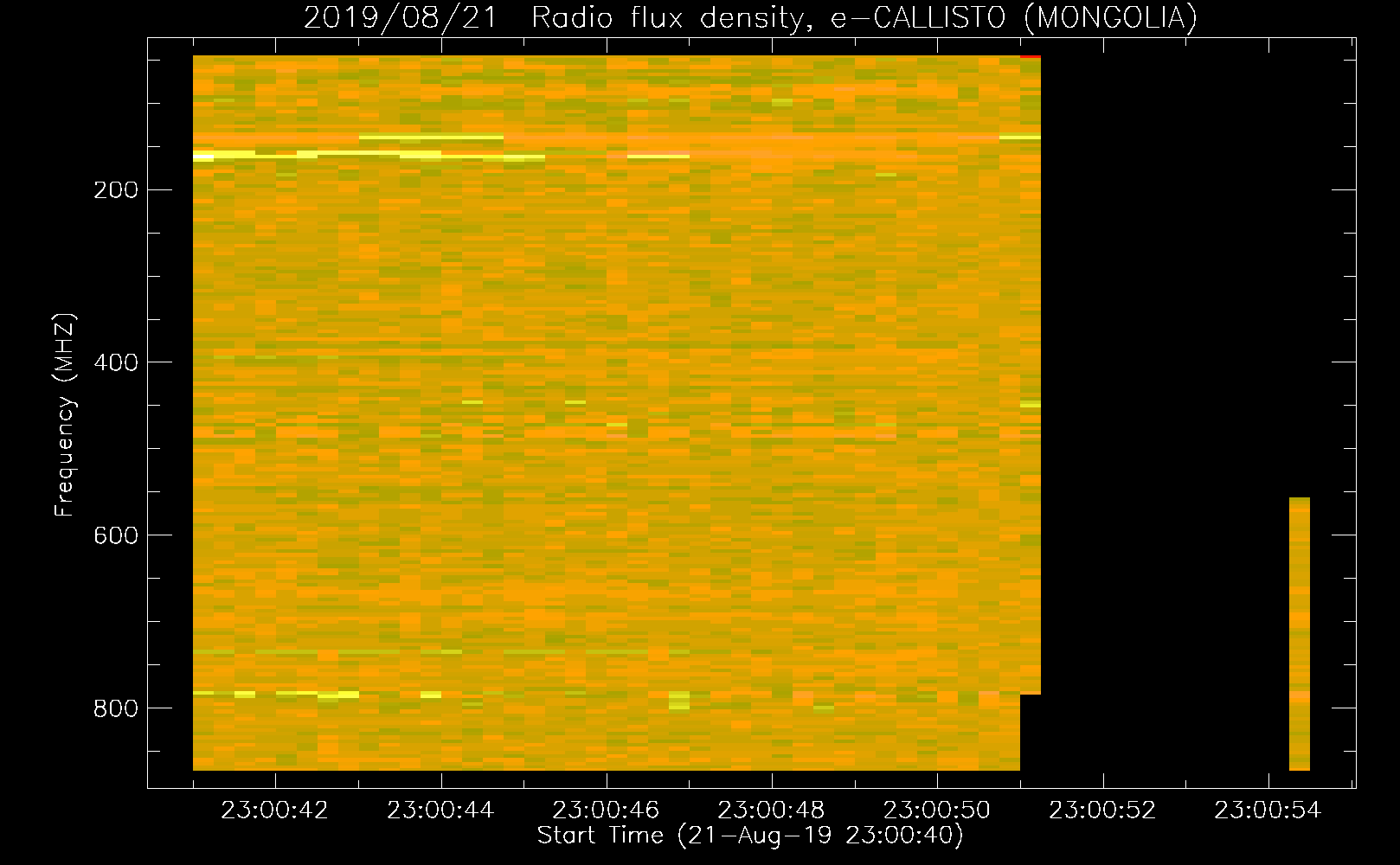This screenshot has height=865, width=1400.
Task: Click the 'Start Time (21-Aug-19 23:00:40)' label
Action: coord(750,836)
